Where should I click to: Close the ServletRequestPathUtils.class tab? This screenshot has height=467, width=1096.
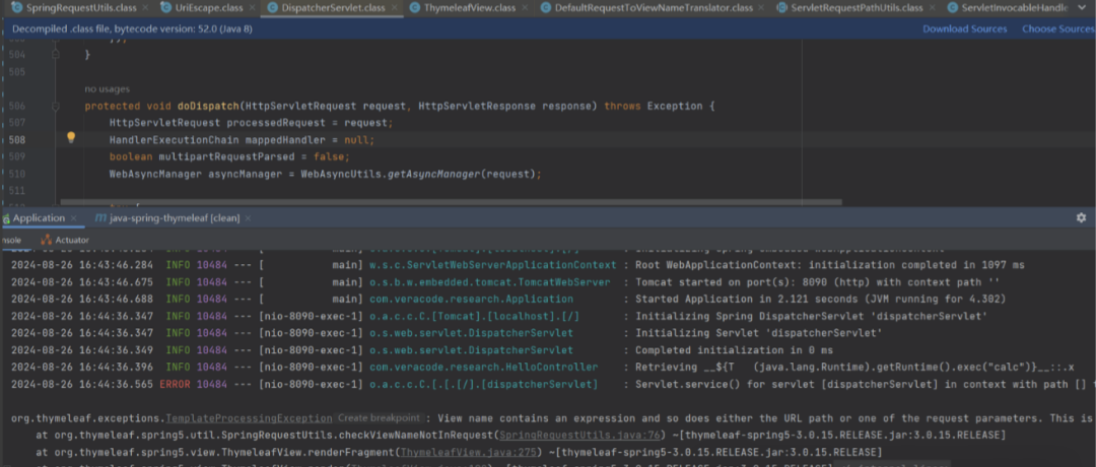pos(933,8)
